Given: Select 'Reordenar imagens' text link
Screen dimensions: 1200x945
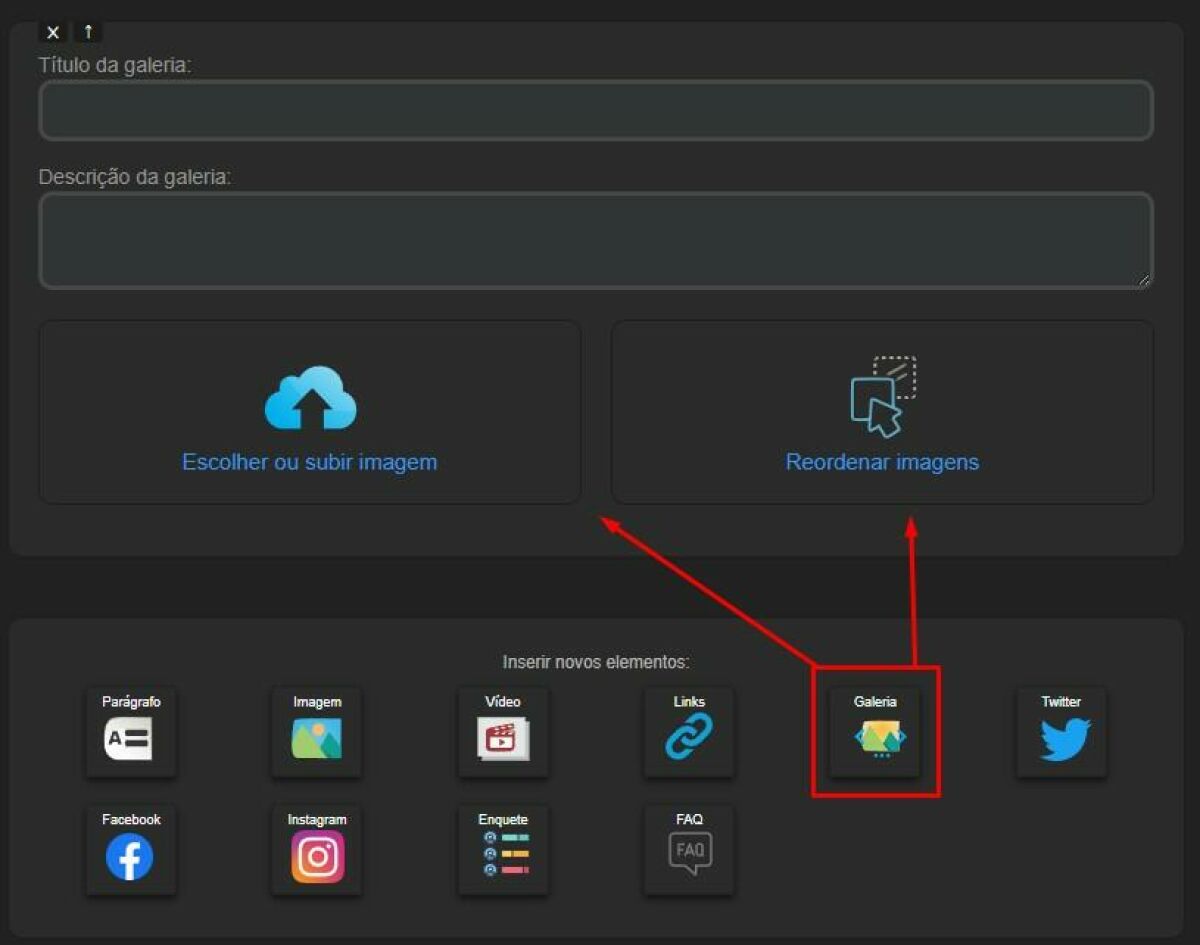Looking at the screenshot, I should pos(882,462).
